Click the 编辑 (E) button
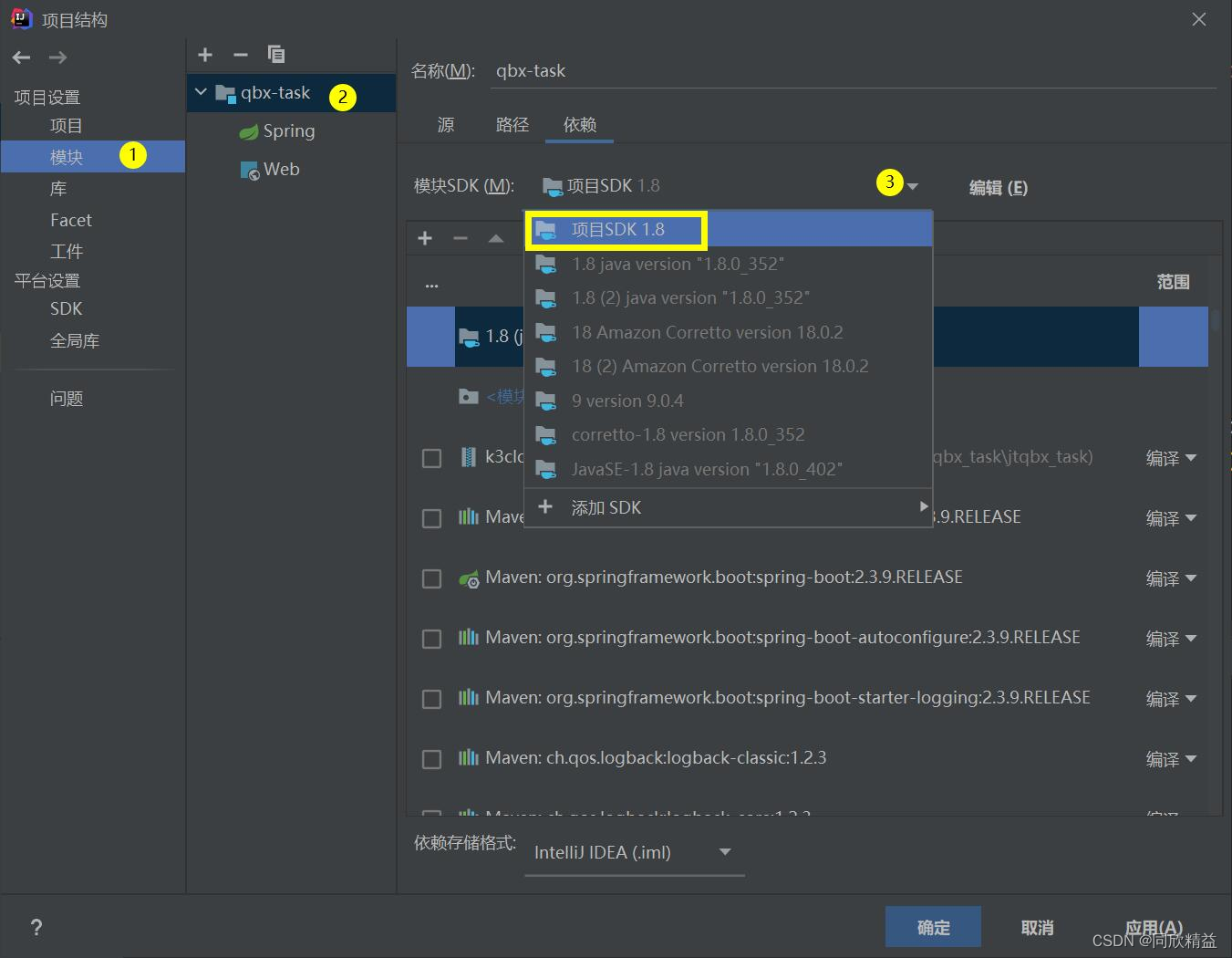Image resolution: width=1232 pixels, height=958 pixels. (x=998, y=187)
